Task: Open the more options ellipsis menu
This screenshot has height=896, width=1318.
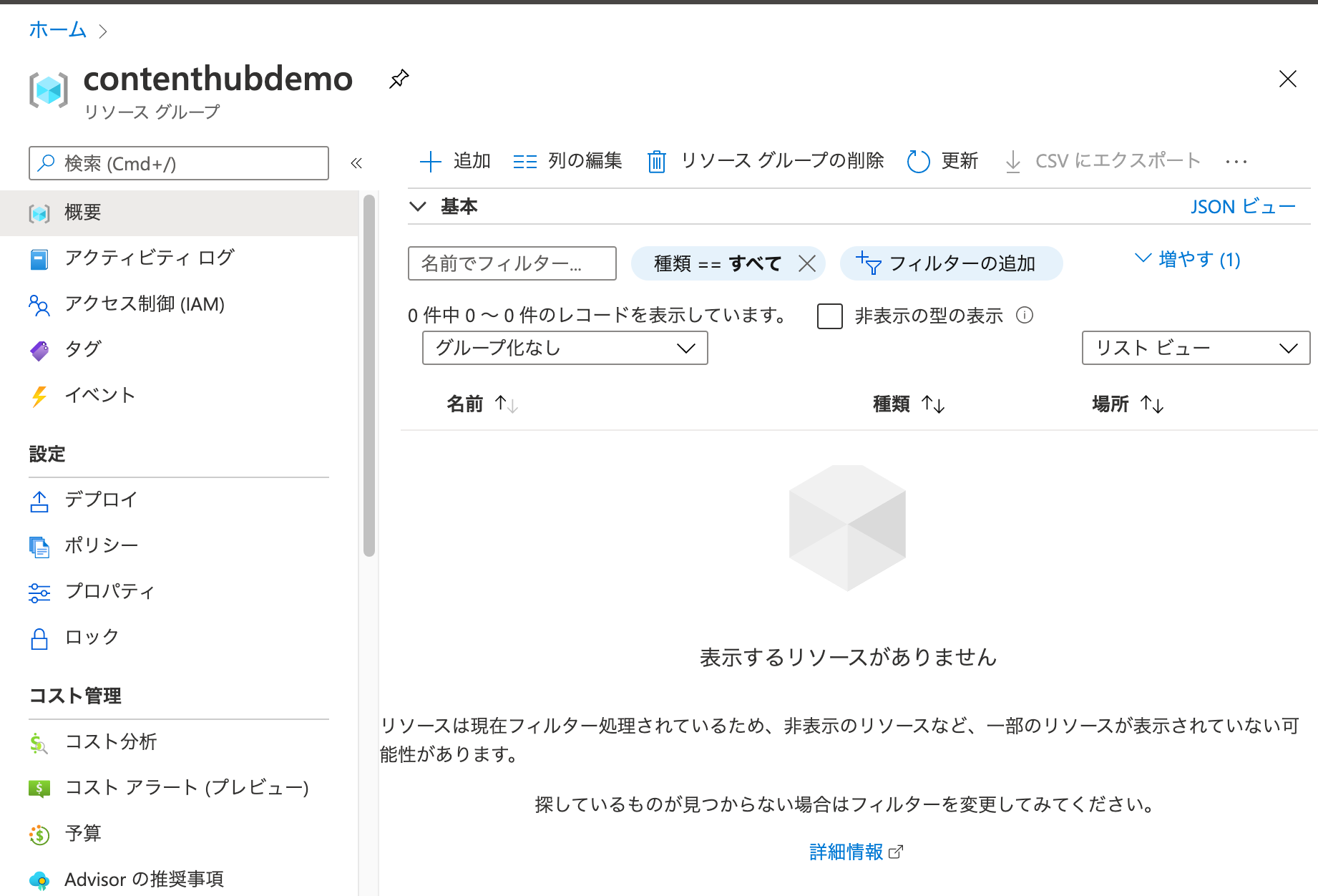Action: pos(1236,162)
